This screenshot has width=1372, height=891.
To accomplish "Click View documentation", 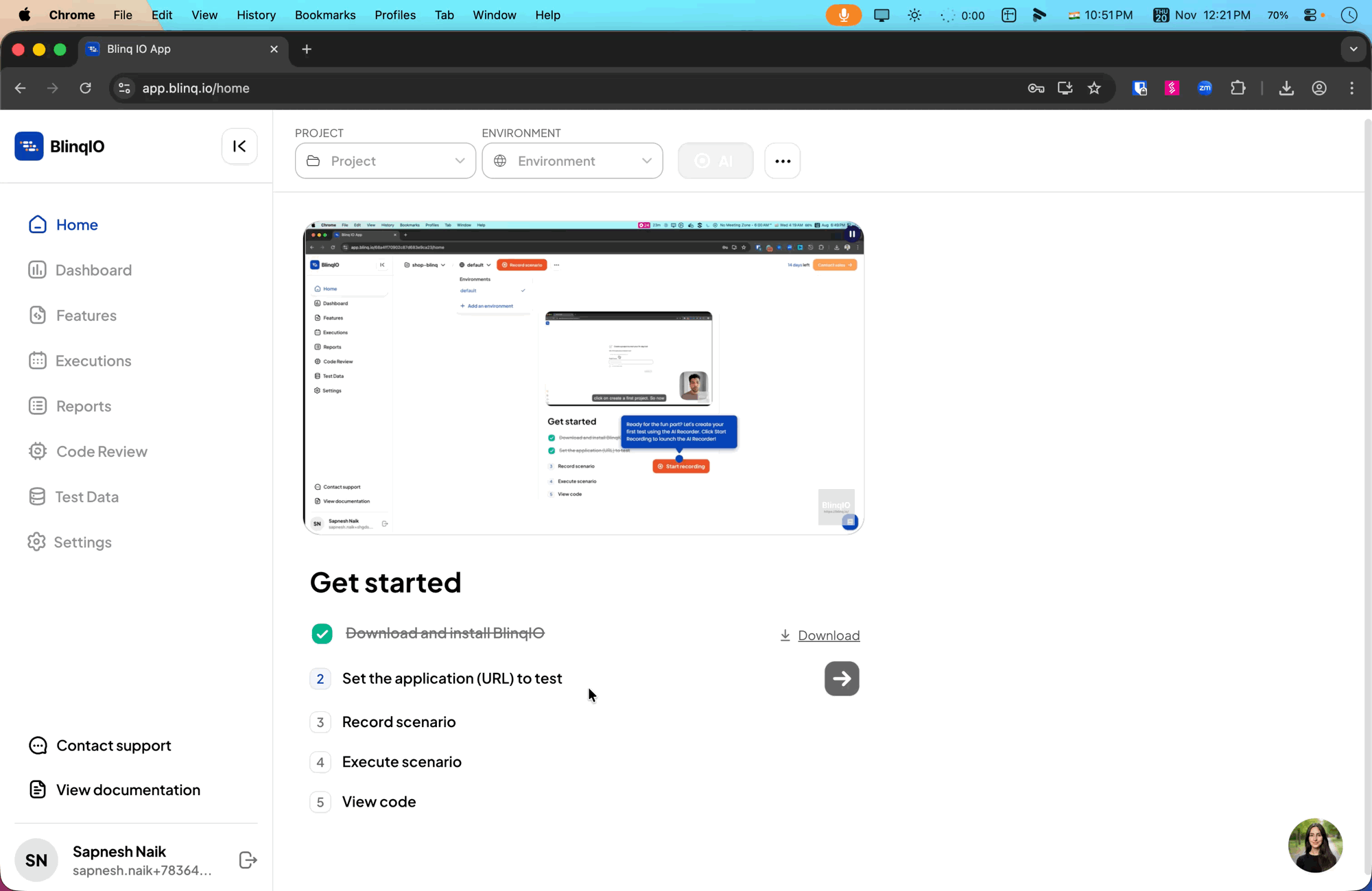I will (x=128, y=789).
